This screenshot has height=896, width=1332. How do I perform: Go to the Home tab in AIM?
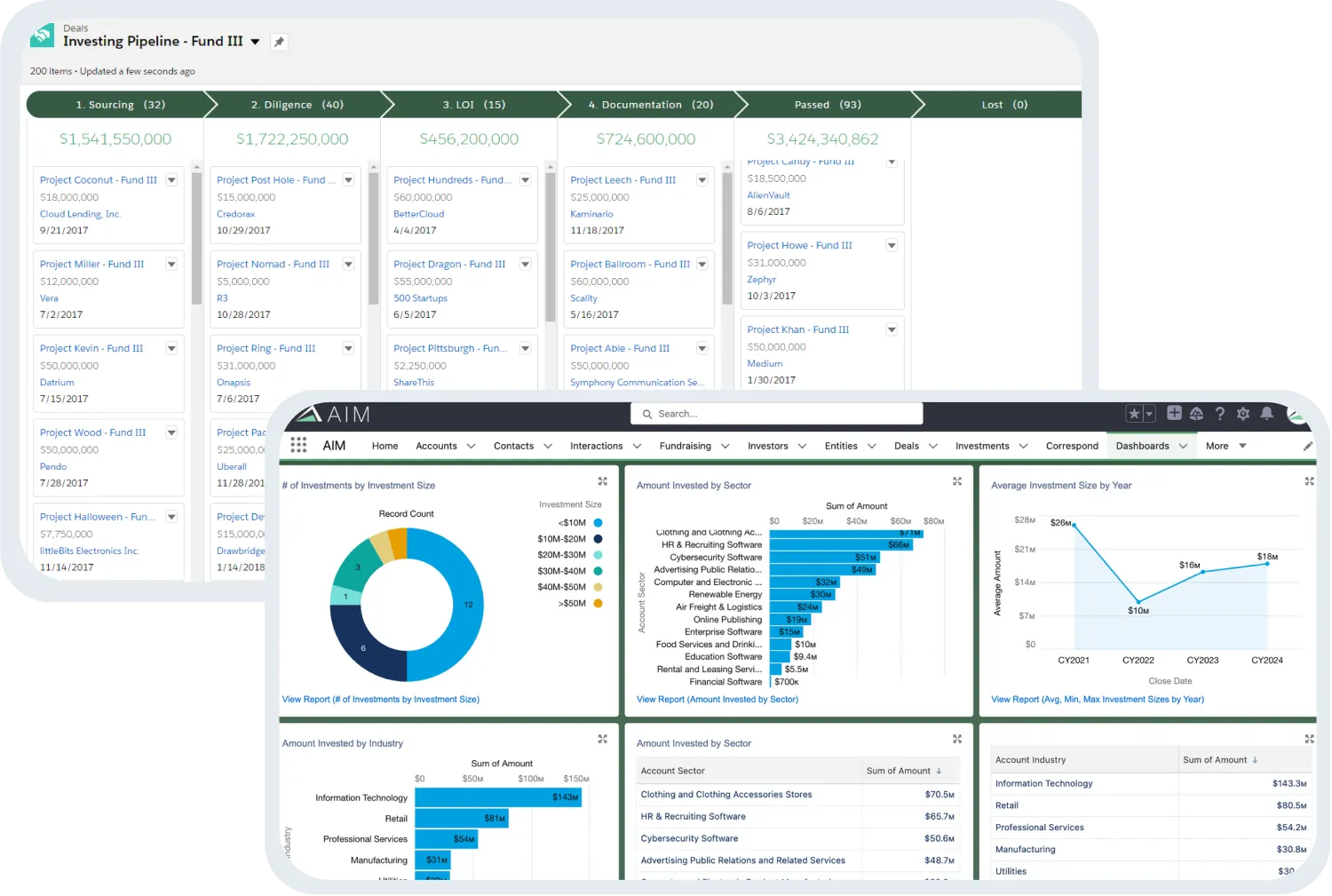(x=385, y=446)
